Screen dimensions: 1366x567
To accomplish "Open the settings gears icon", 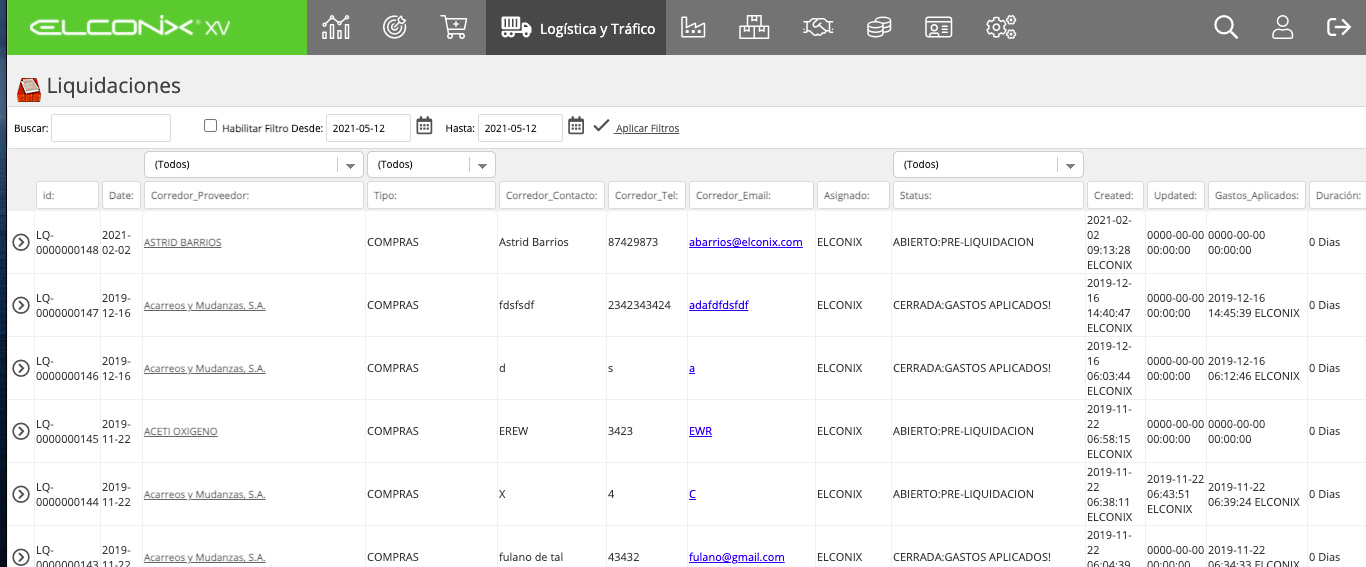I will coord(1000,27).
